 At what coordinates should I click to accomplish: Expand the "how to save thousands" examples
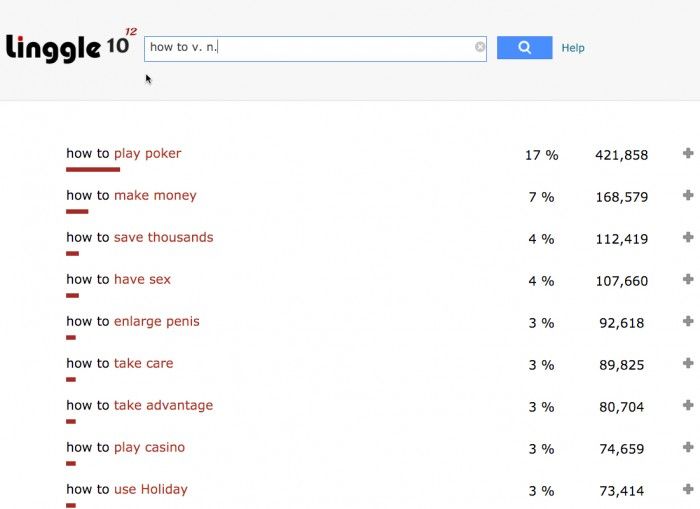688,238
